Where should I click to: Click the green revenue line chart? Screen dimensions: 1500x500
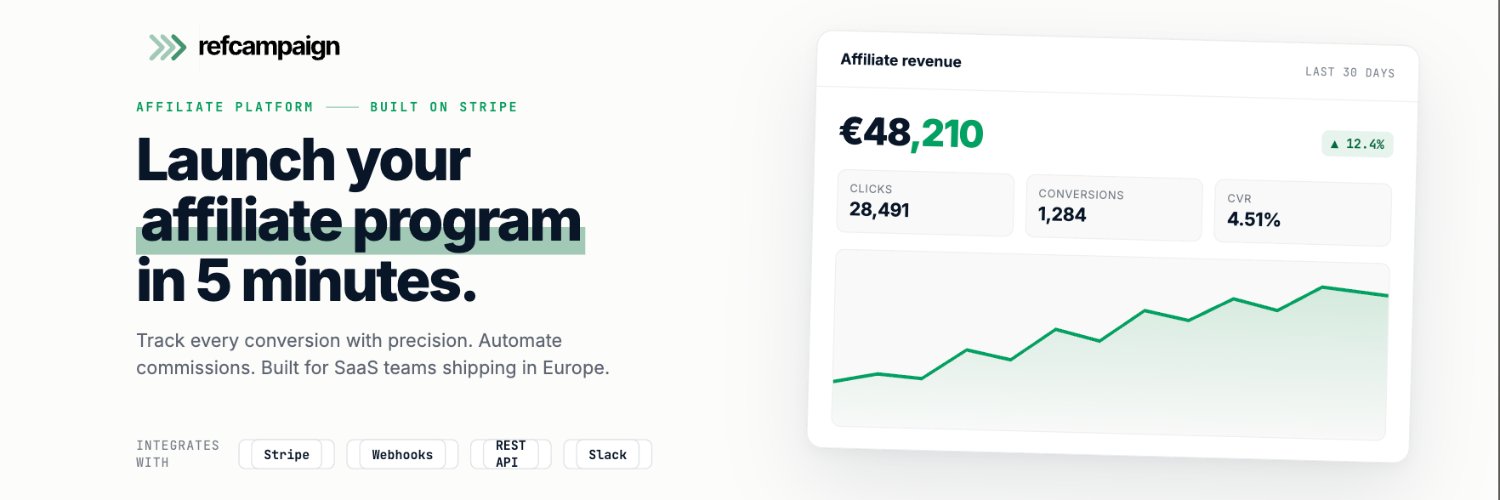tap(1110, 345)
